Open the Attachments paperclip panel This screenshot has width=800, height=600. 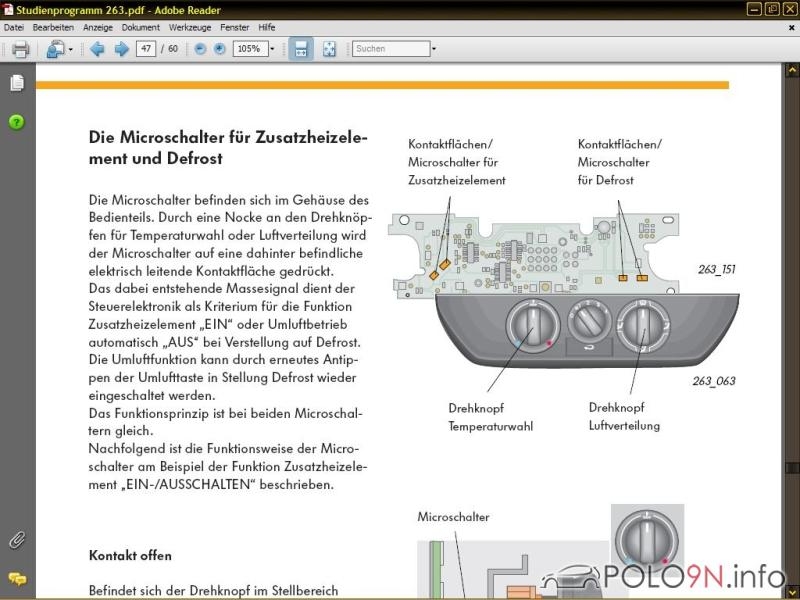(17, 540)
